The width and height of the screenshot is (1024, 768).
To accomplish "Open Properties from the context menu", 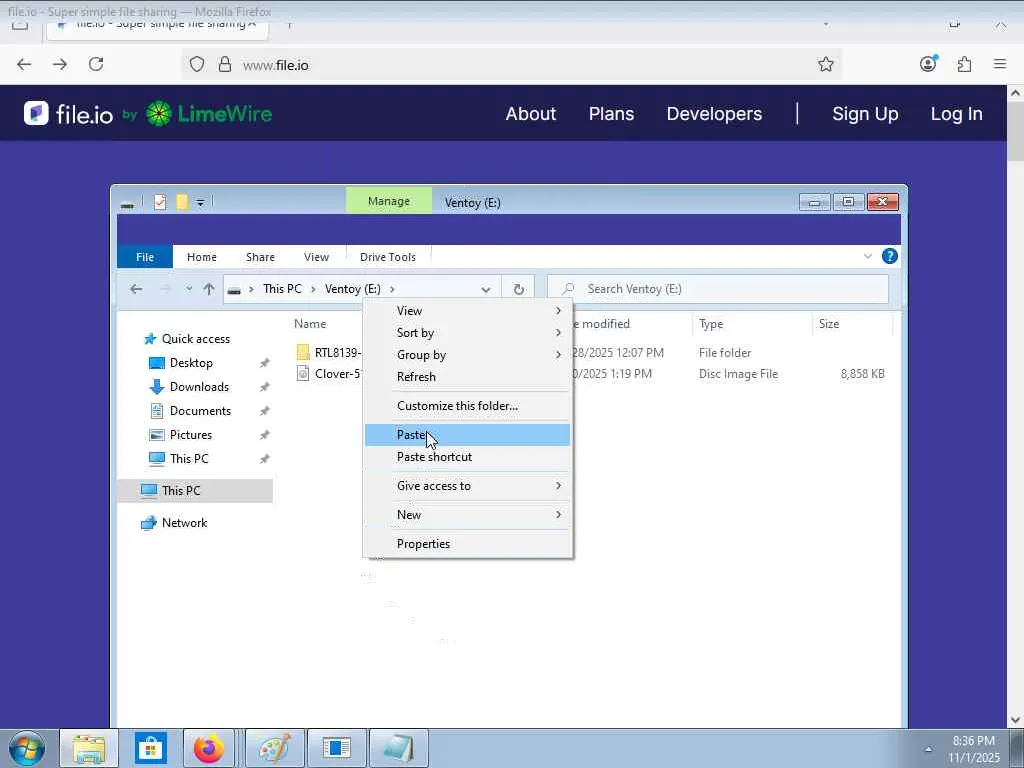I will pos(467,544).
